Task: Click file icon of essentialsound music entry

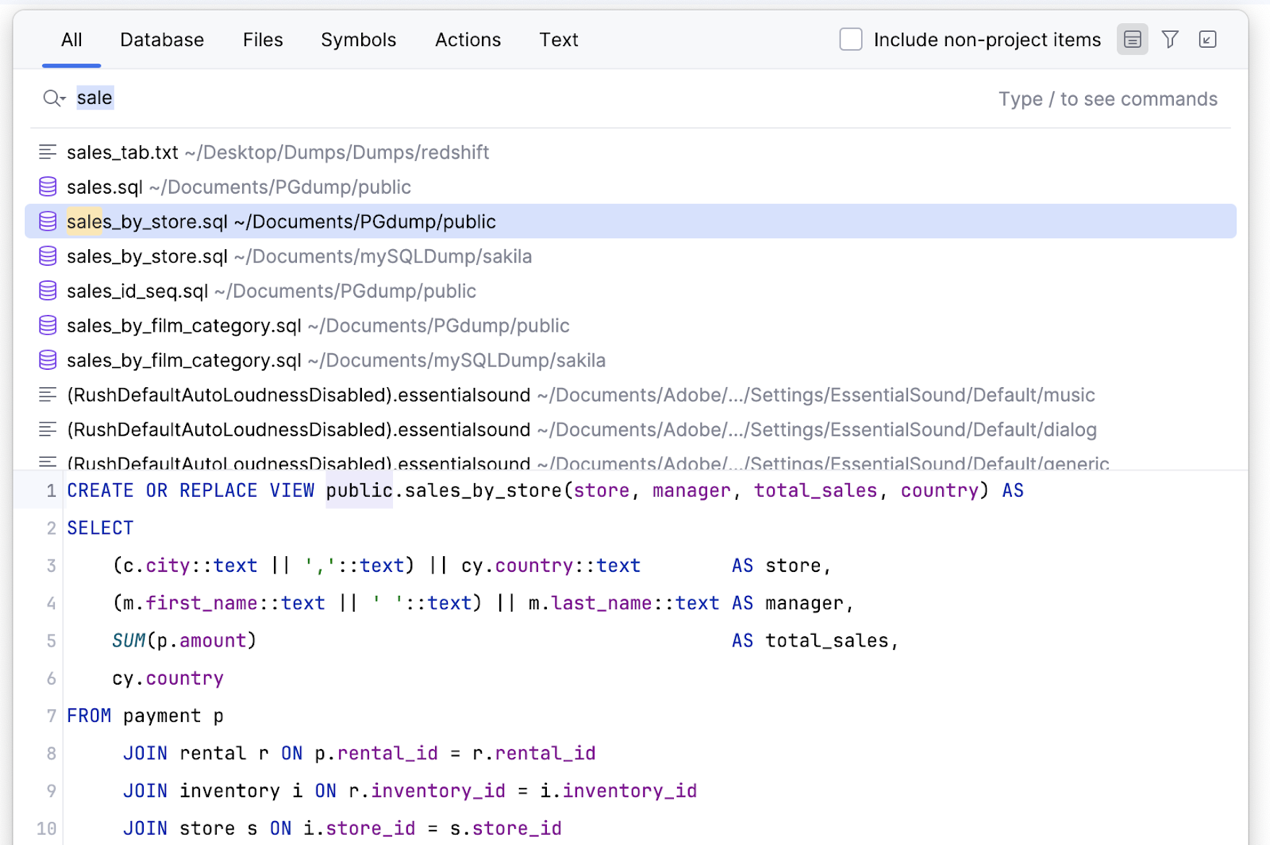Action: [x=48, y=395]
